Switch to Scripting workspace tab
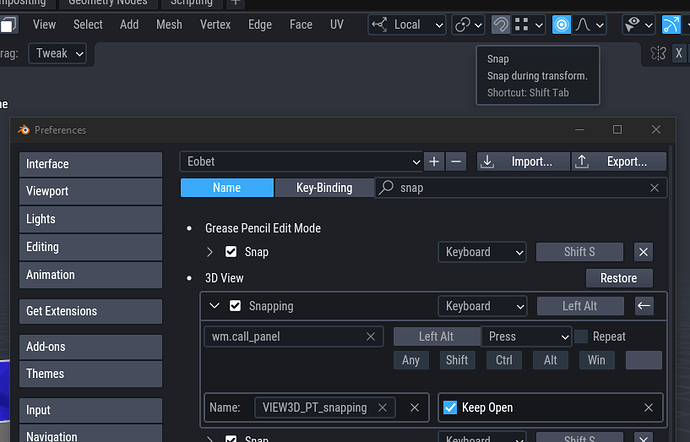This screenshot has width=690, height=442. click(191, 3)
